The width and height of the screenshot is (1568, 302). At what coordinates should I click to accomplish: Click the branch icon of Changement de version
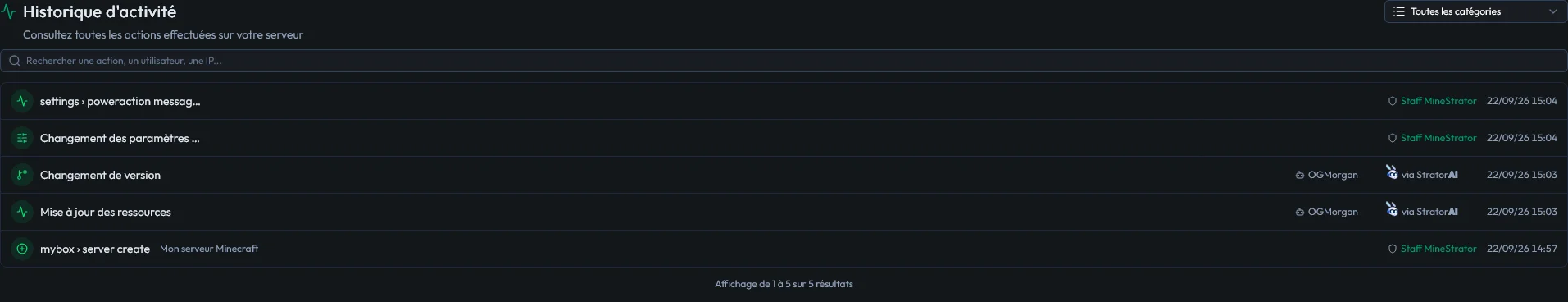pyautogui.click(x=22, y=175)
